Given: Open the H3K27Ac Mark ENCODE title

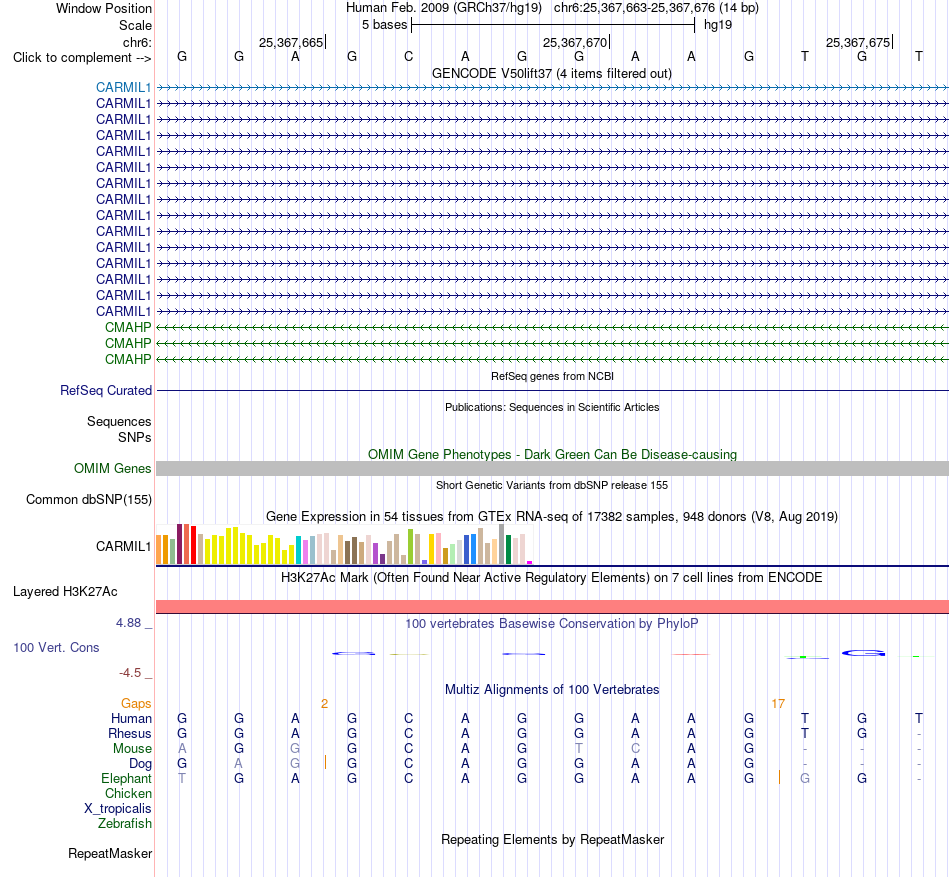Looking at the screenshot, I should click(551, 577).
